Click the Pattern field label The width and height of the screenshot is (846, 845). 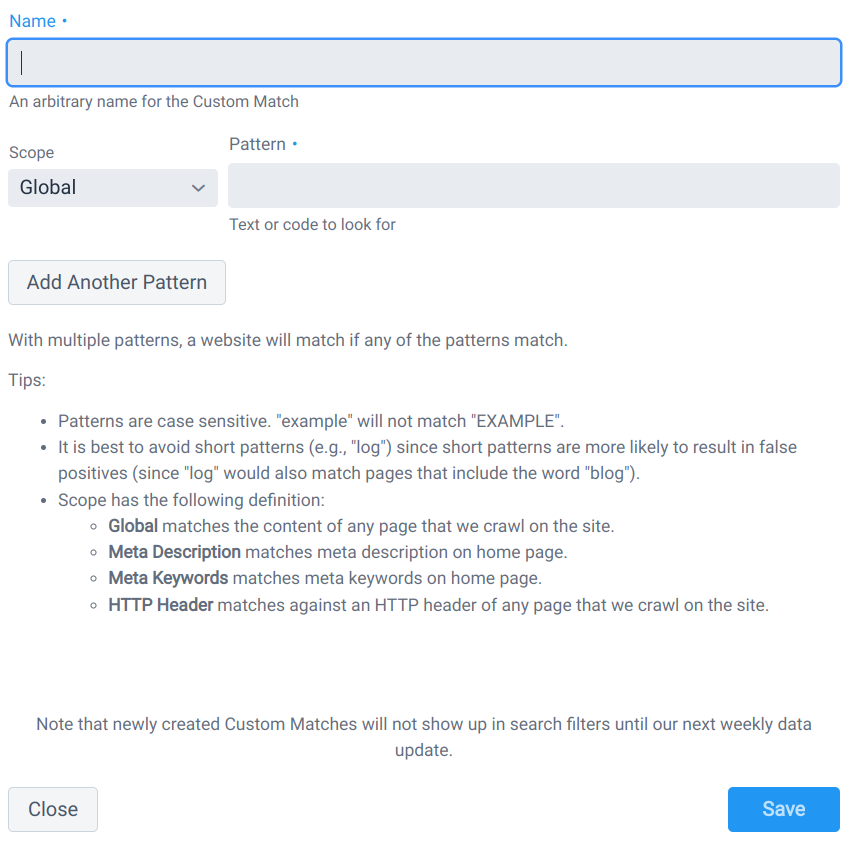(x=257, y=144)
